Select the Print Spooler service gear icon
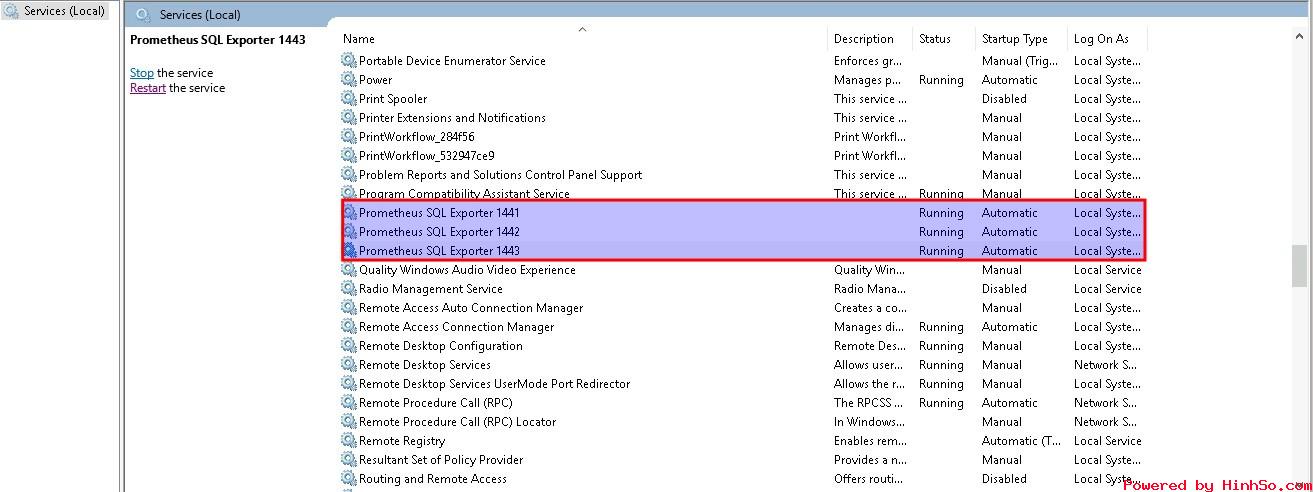This screenshot has height=492, width=1313. (348, 99)
